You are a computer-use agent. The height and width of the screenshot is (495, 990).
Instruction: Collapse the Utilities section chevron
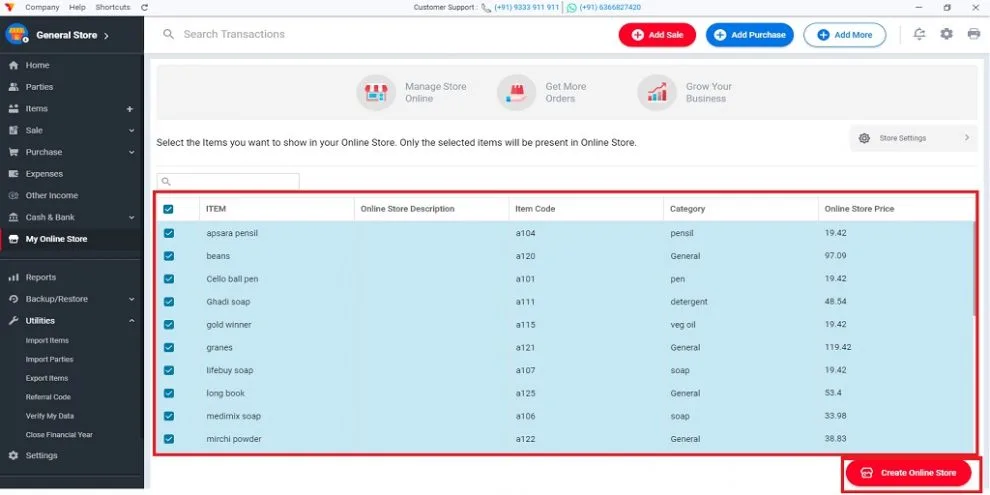[131, 321]
